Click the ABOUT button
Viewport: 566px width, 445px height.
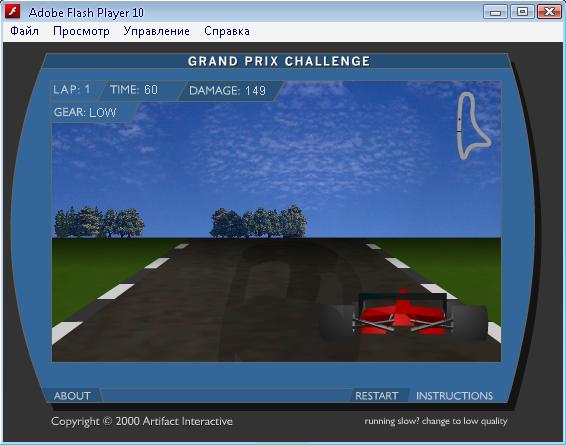coord(72,396)
